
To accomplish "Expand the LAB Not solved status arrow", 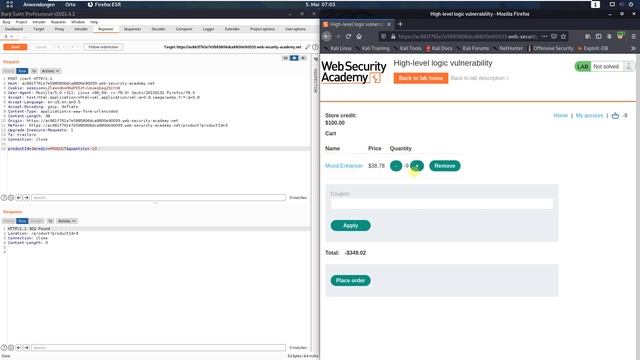I will (629, 66).
